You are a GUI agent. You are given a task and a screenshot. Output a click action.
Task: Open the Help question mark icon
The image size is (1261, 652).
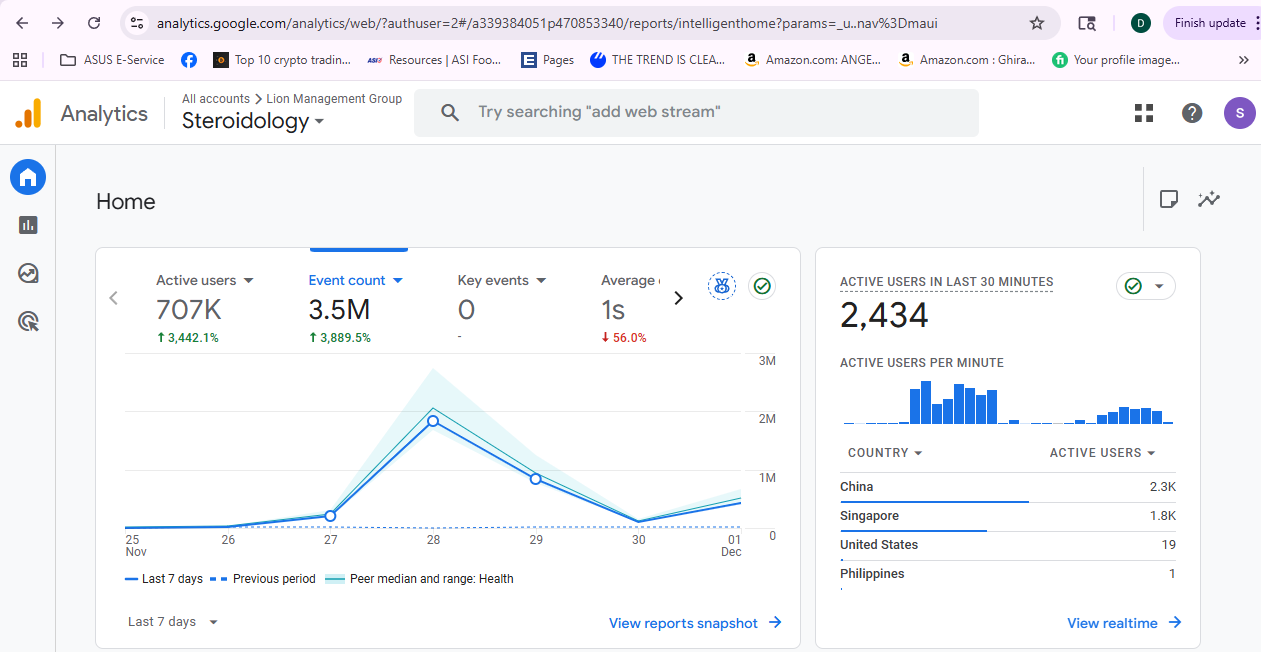[1192, 113]
